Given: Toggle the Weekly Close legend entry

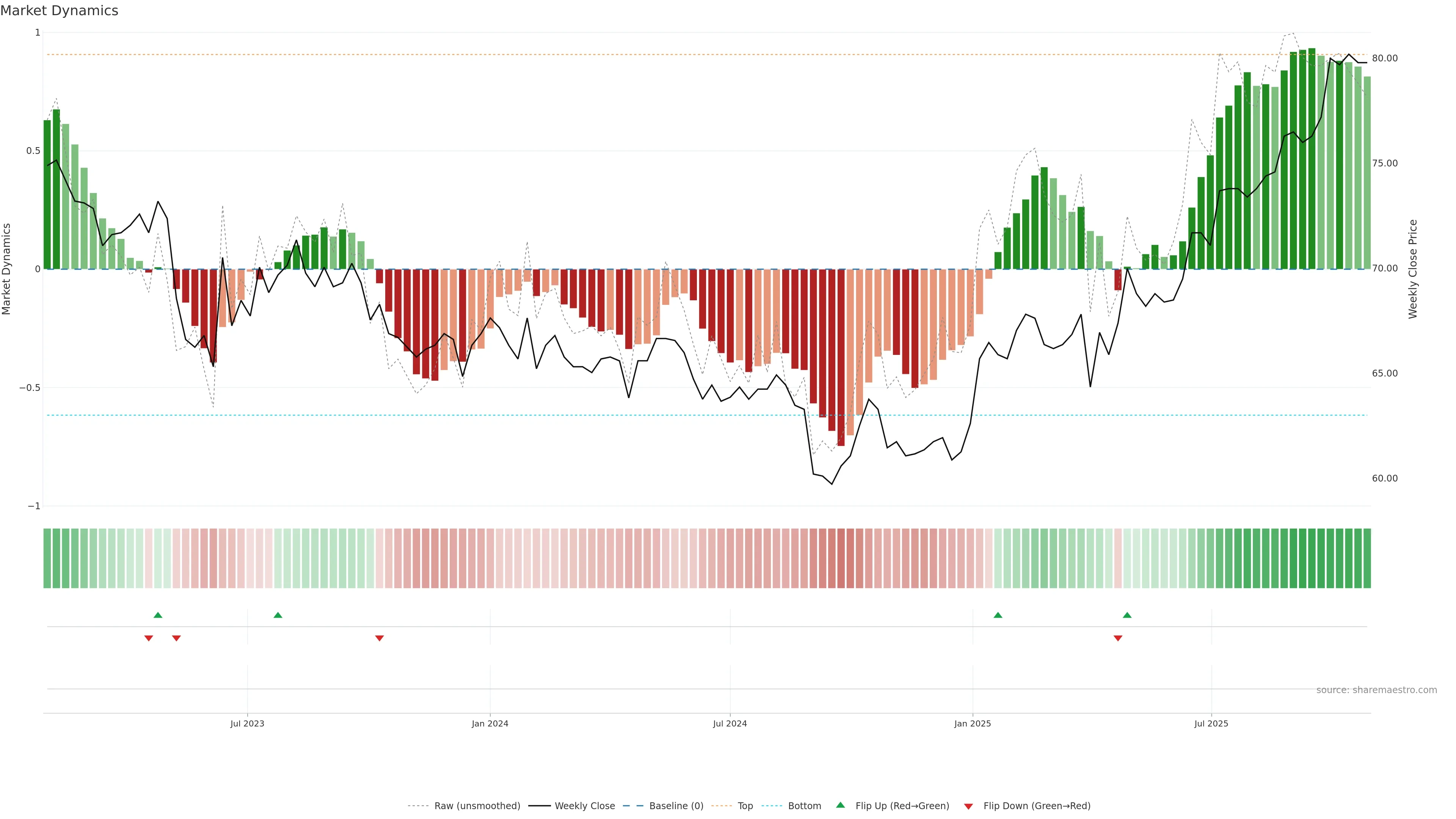Looking at the screenshot, I should 584,806.
